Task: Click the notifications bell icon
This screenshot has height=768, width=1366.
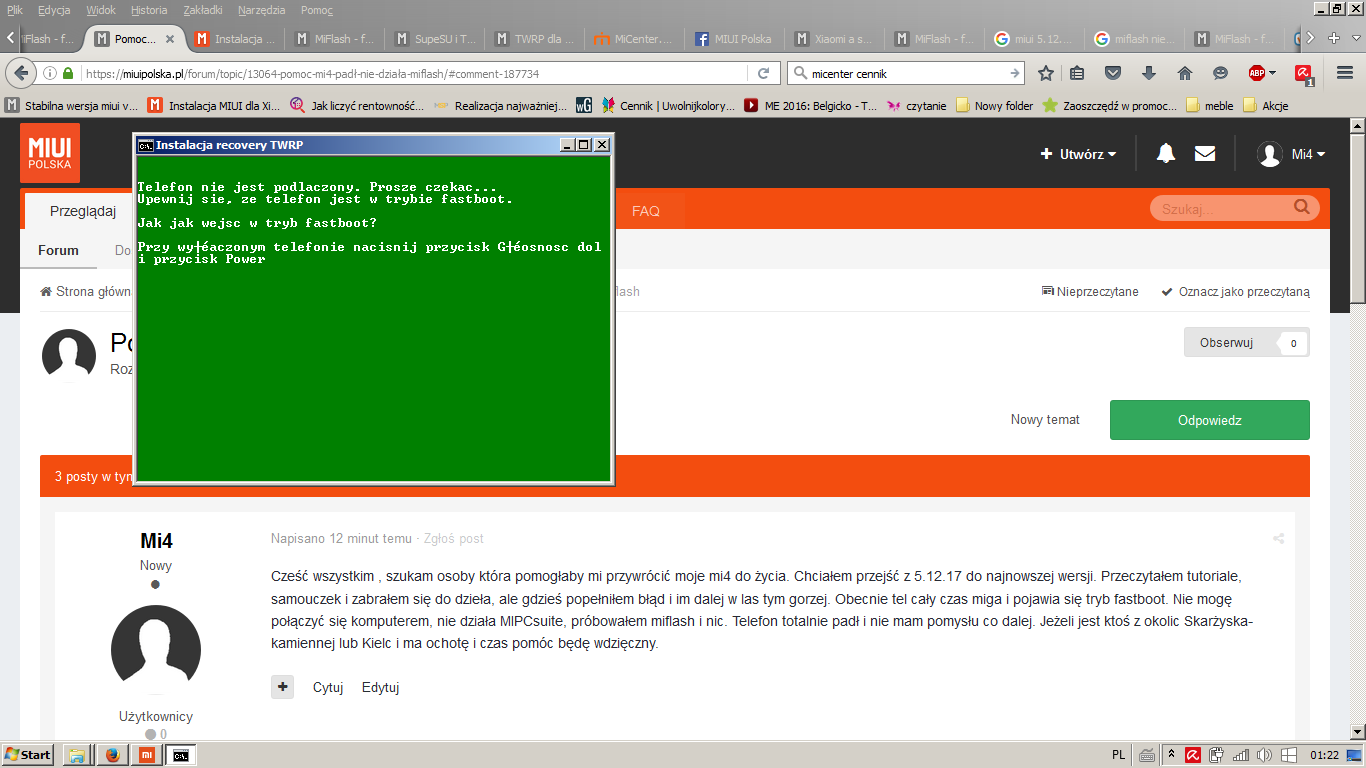Action: tap(1165, 154)
